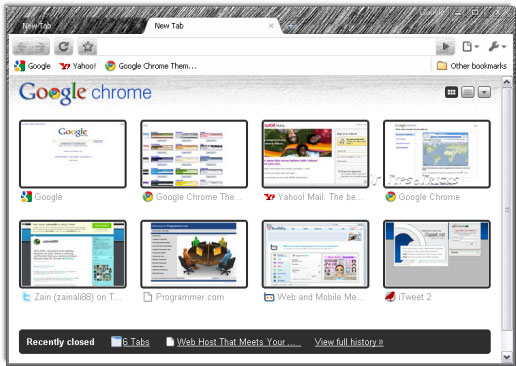Click the 'Google Chrome The...' thumbnail title

pyautogui.click(x=199, y=197)
